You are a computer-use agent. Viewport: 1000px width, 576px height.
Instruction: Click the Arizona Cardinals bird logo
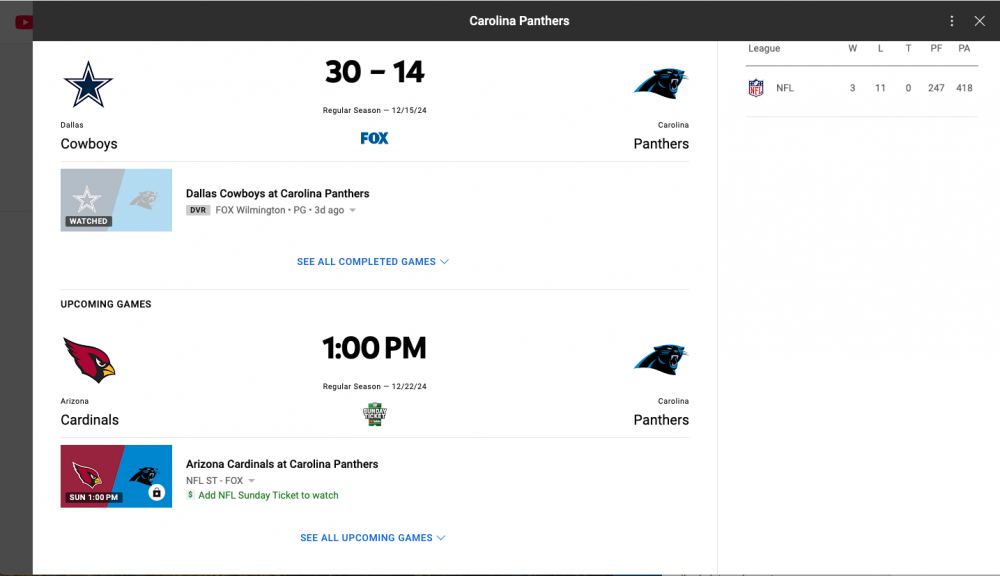pyautogui.click(x=89, y=359)
